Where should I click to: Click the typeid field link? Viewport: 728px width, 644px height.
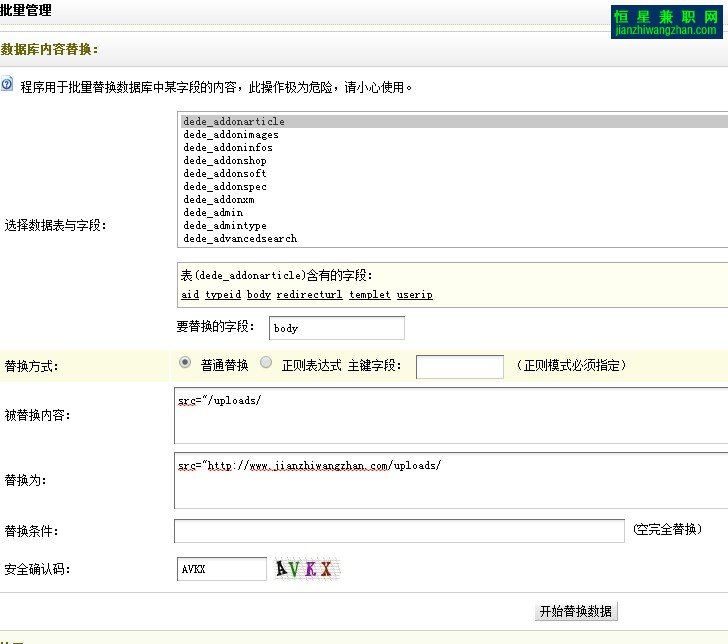coord(222,295)
